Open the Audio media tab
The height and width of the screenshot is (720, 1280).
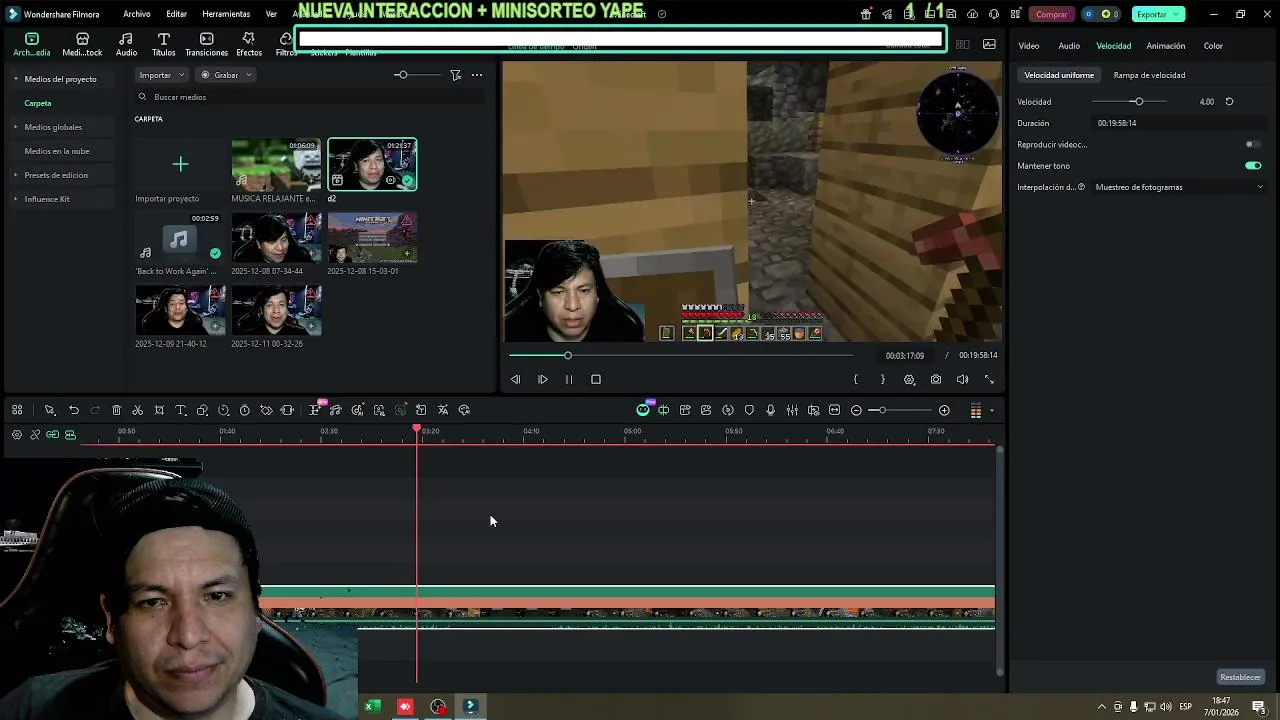pos(126,44)
